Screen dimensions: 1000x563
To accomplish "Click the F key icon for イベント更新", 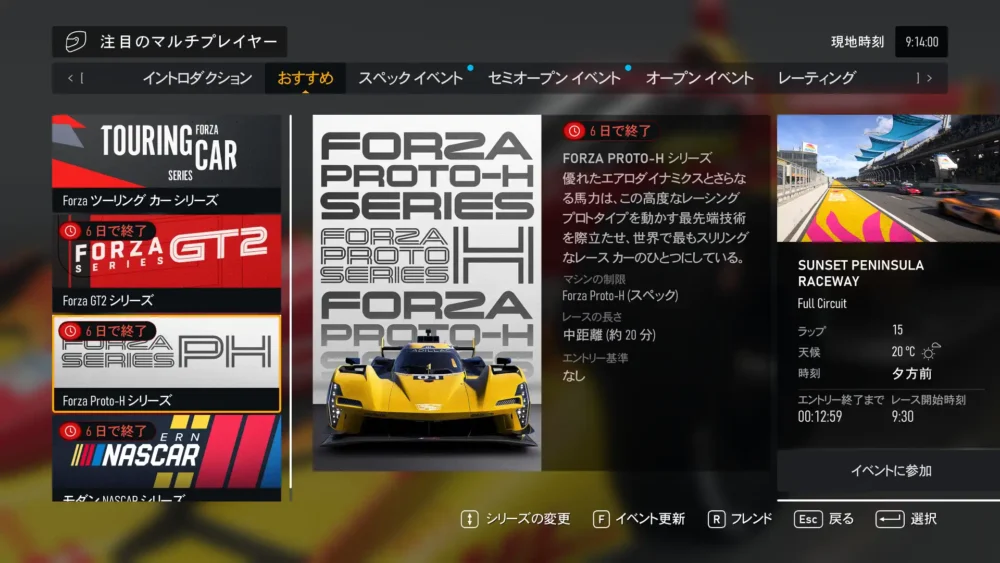I will [x=601, y=519].
